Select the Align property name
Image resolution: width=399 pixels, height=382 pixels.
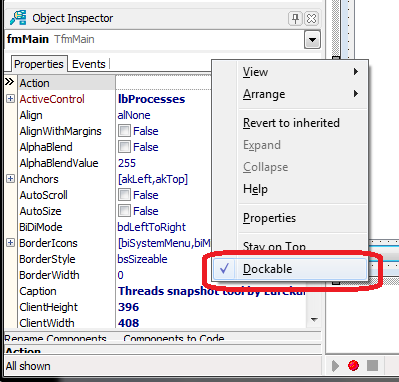click(x=31, y=115)
